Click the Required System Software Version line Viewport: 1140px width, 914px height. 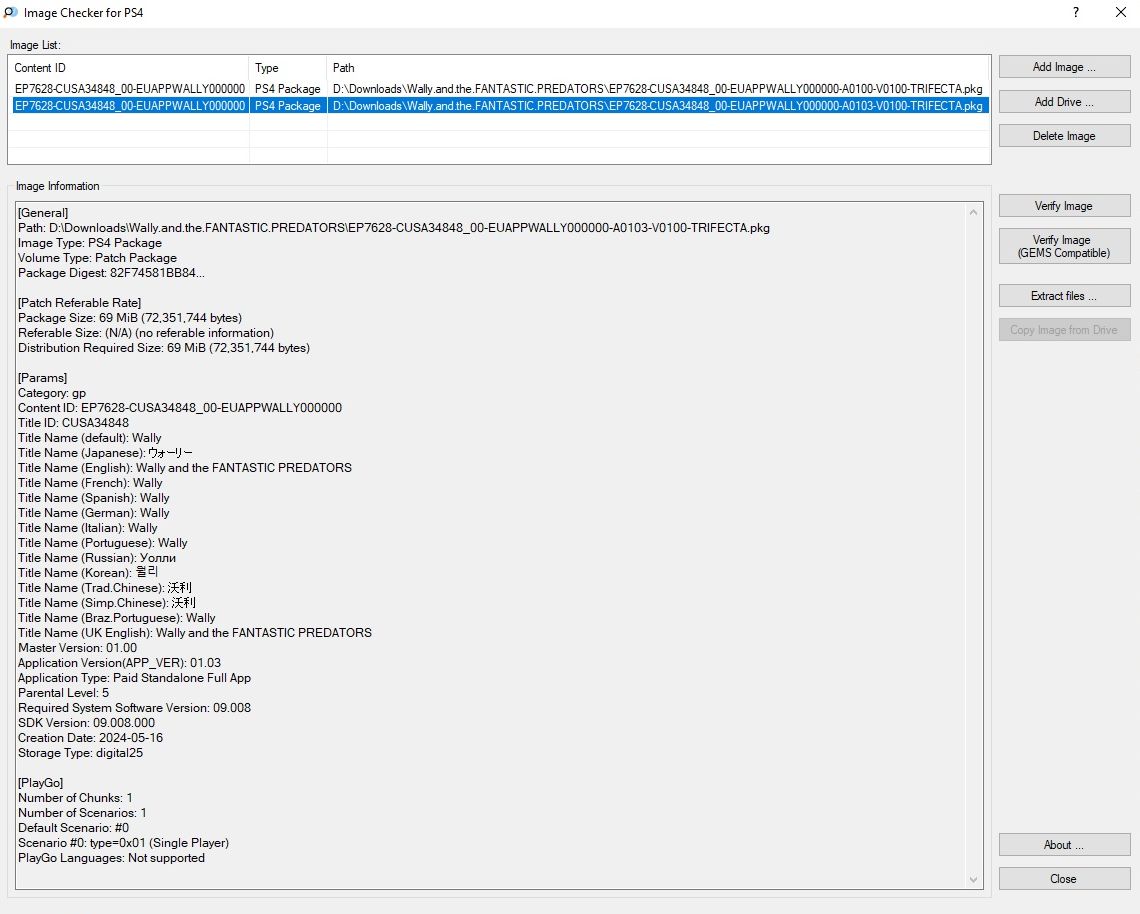point(135,708)
